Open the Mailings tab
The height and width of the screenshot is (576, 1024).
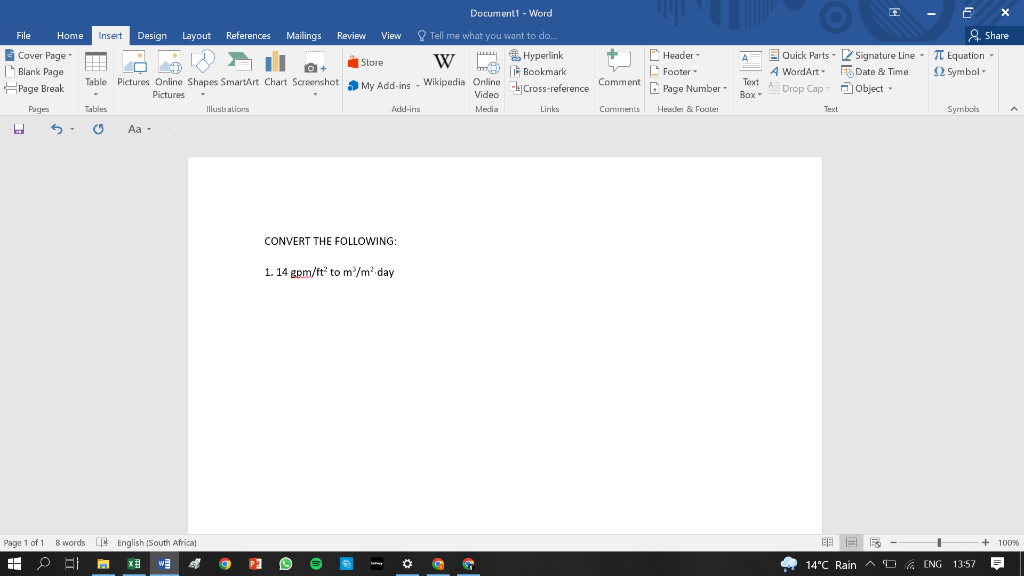(x=304, y=34)
